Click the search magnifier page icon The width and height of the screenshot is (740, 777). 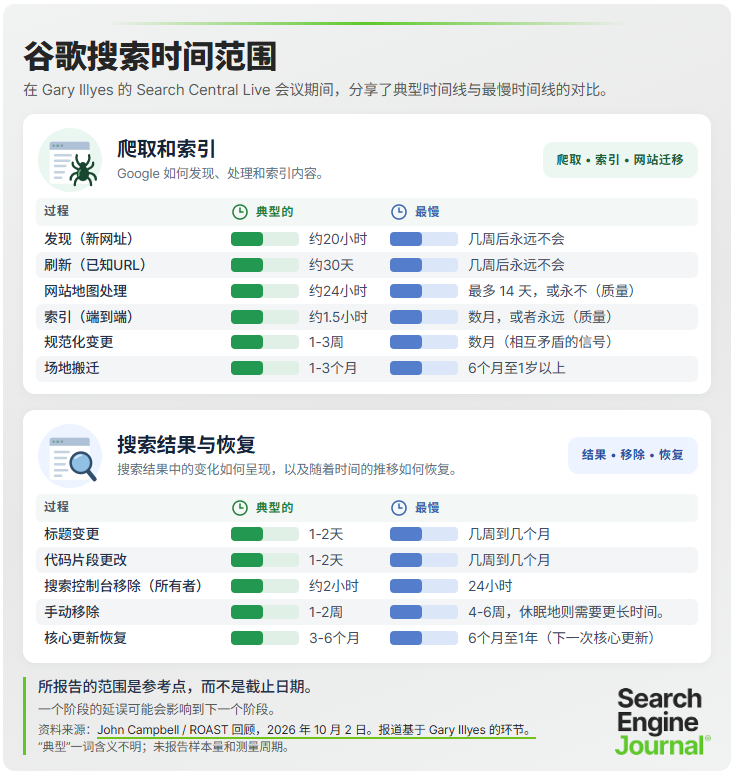pyautogui.click(x=70, y=456)
